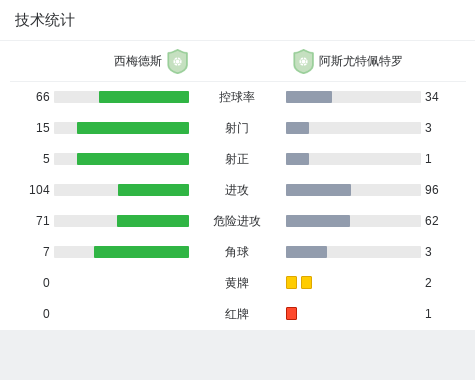The width and height of the screenshot is (475, 380).
Task: Click the 西梅德斯 team badge icon
Action: [178, 61]
